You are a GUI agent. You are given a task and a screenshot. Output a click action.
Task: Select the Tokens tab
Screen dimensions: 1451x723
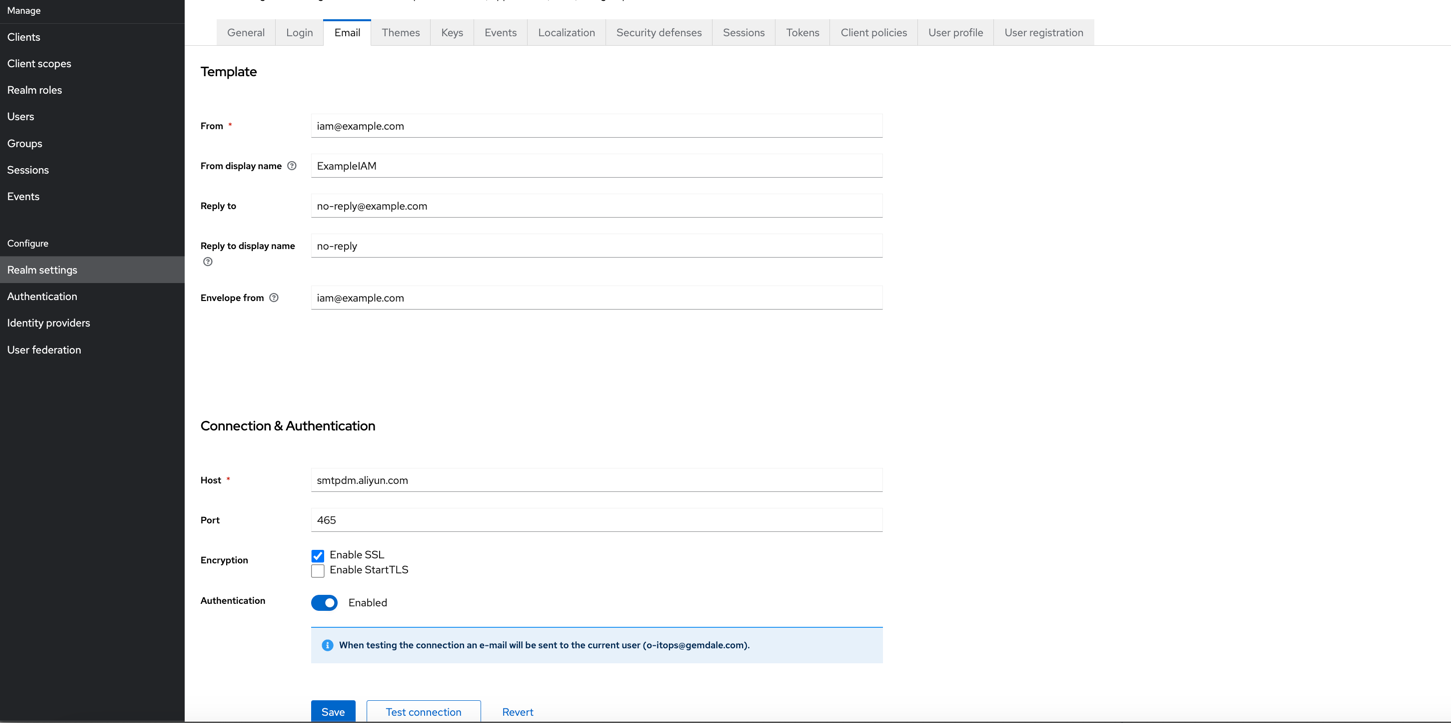coord(802,33)
